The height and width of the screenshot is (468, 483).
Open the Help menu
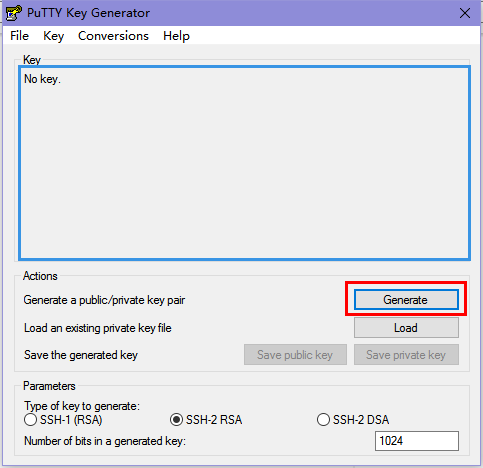coord(176,36)
